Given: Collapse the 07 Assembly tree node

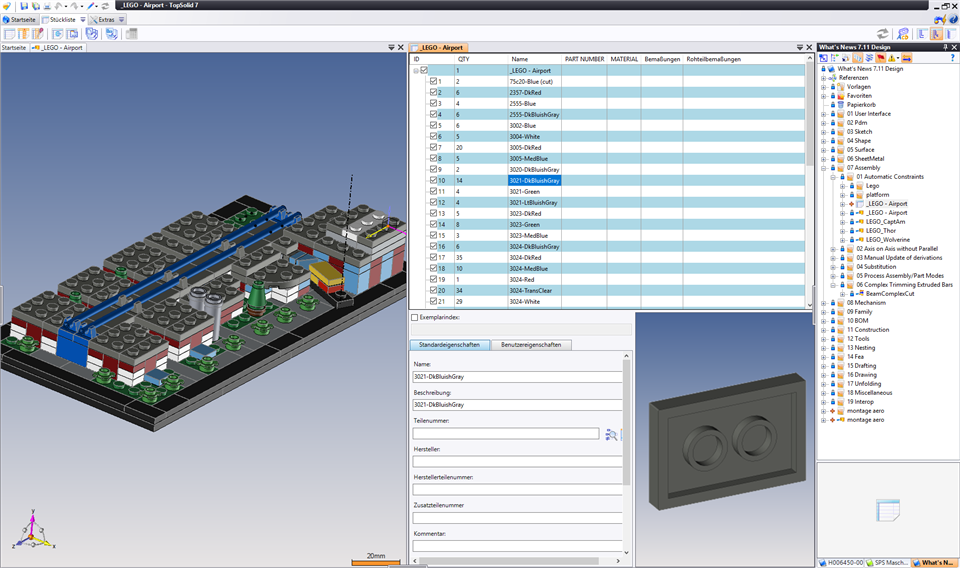Looking at the screenshot, I should [823, 168].
